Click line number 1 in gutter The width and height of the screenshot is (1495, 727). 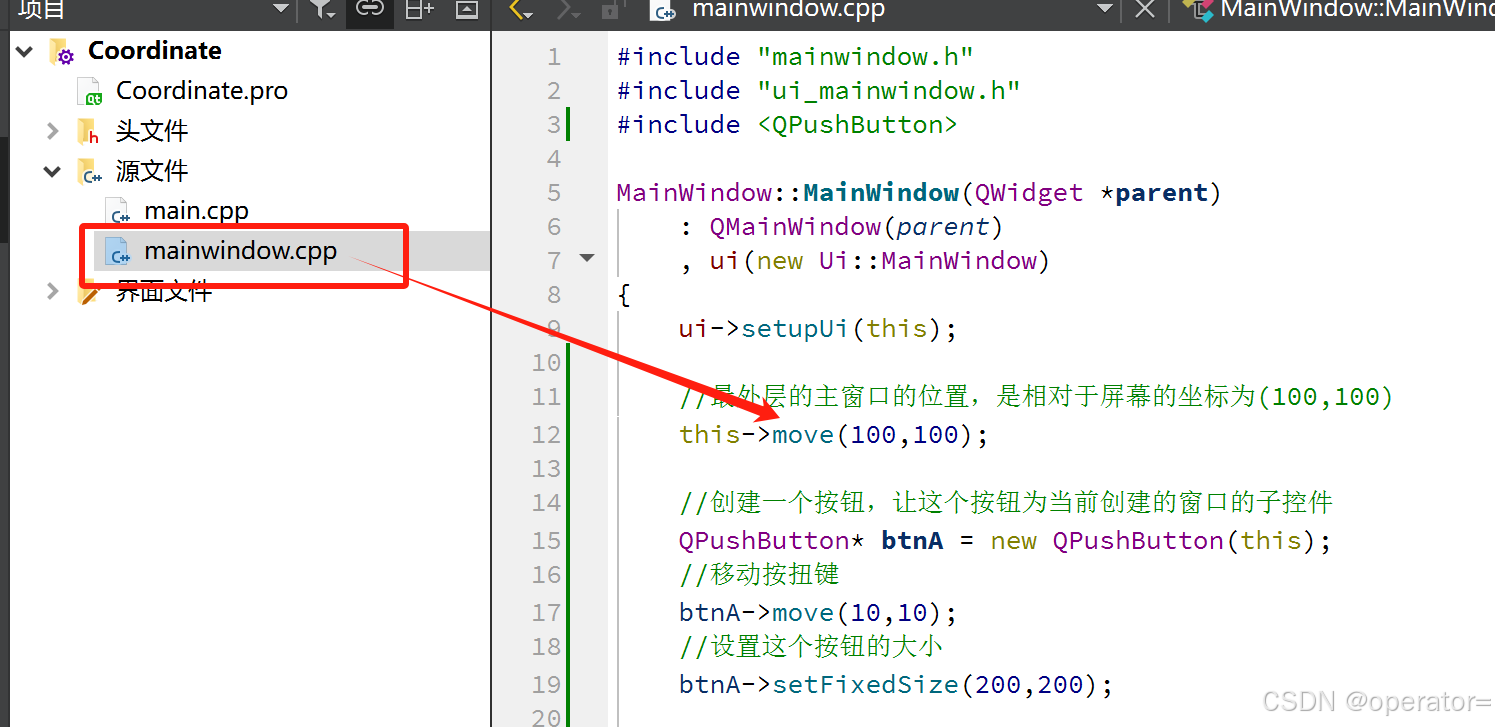pos(554,57)
